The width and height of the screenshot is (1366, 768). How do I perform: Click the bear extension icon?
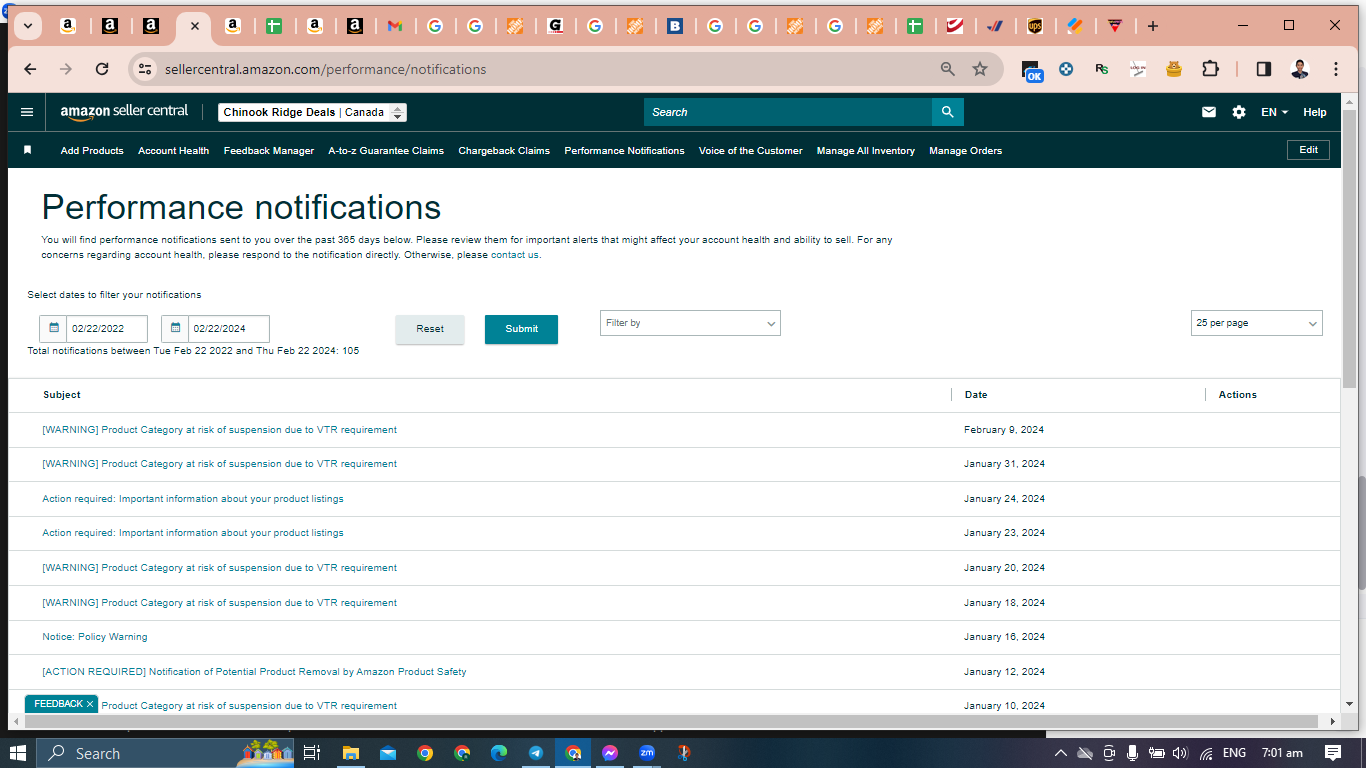point(1174,69)
